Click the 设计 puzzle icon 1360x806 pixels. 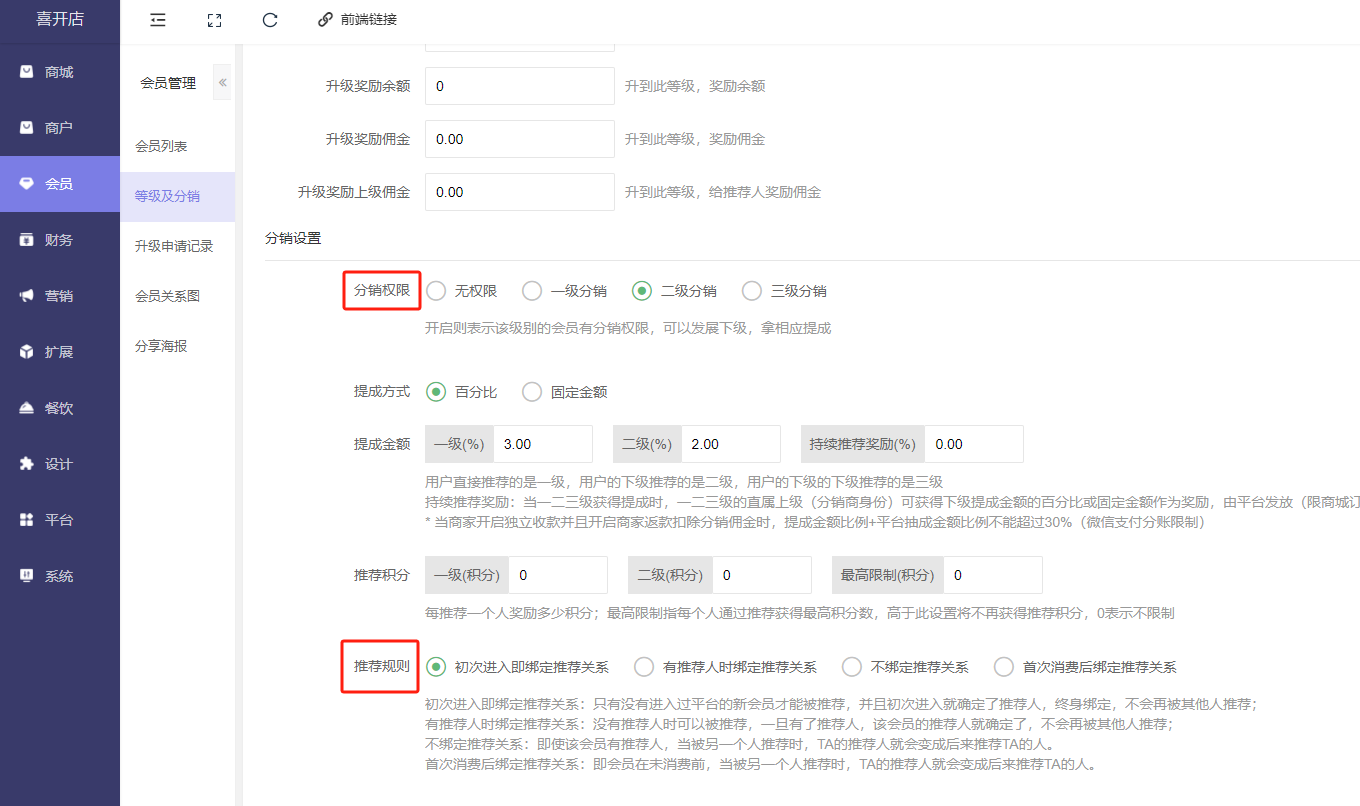pos(27,464)
